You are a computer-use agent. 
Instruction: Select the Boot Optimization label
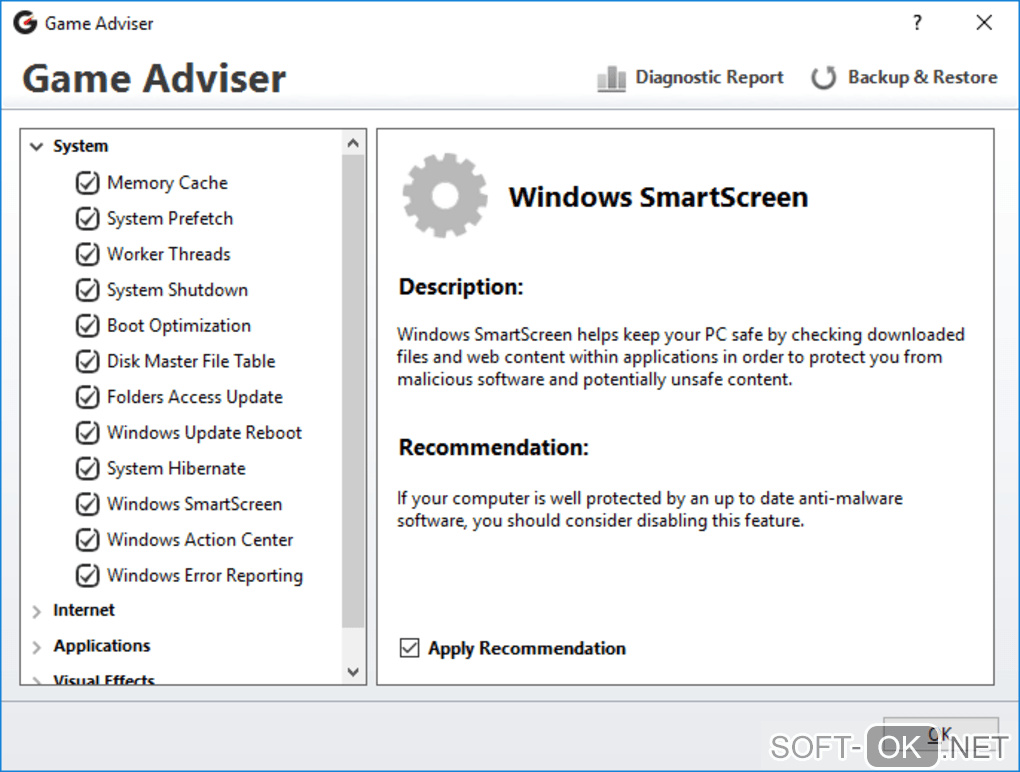pos(179,325)
